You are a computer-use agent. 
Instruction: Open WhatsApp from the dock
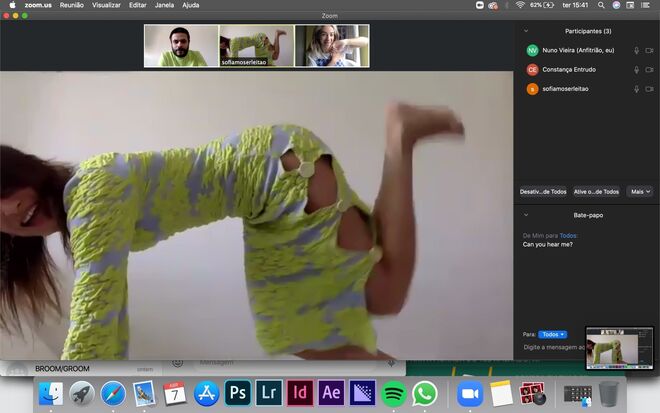(x=425, y=393)
